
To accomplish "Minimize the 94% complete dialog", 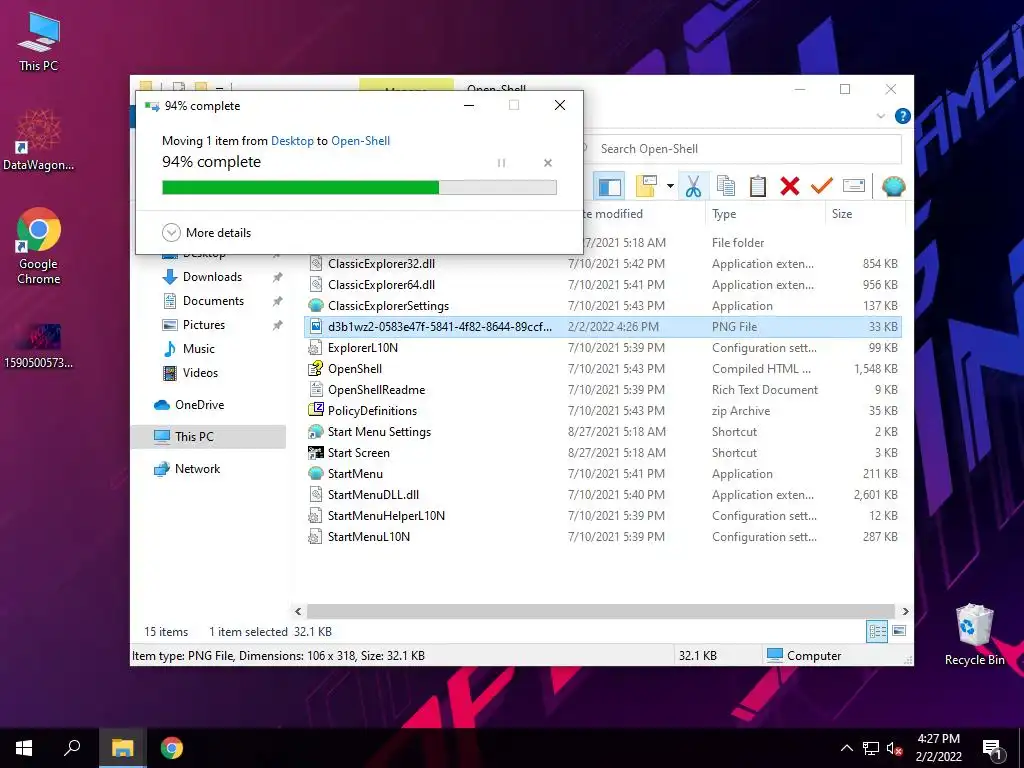I will [x=469, y=105].
